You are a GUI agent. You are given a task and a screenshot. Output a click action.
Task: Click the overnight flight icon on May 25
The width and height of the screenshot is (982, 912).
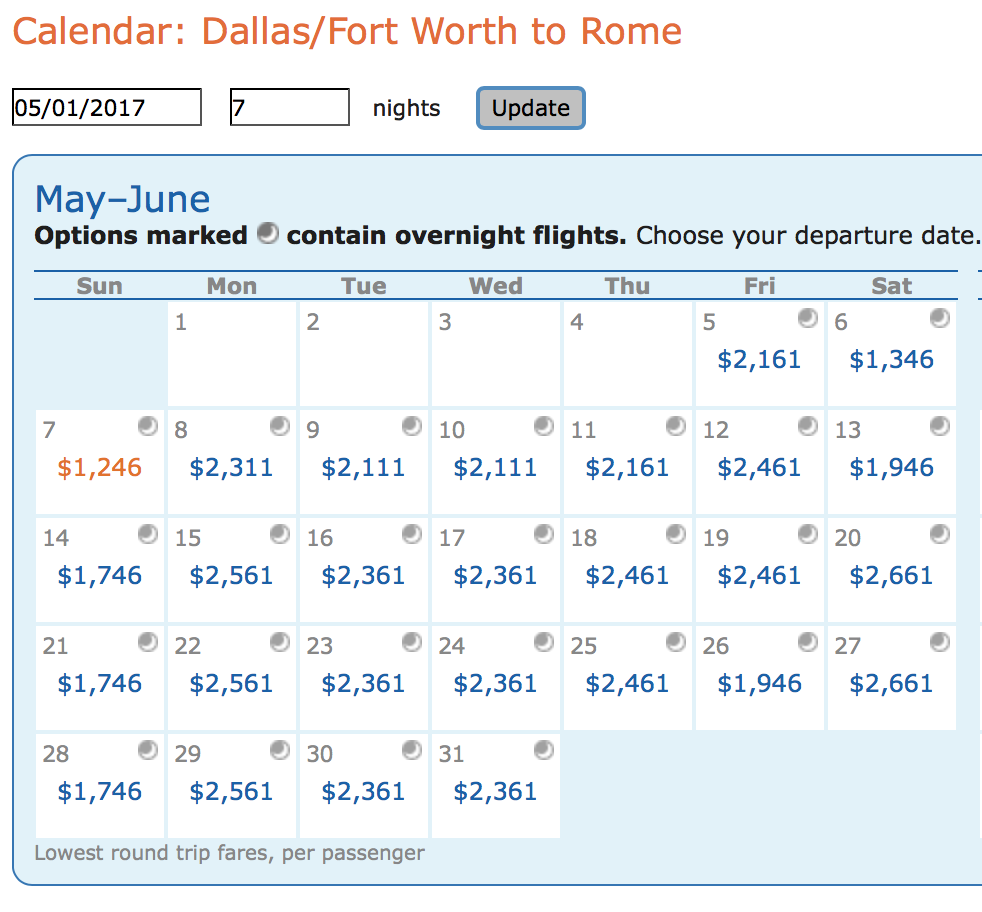point(676,642)
